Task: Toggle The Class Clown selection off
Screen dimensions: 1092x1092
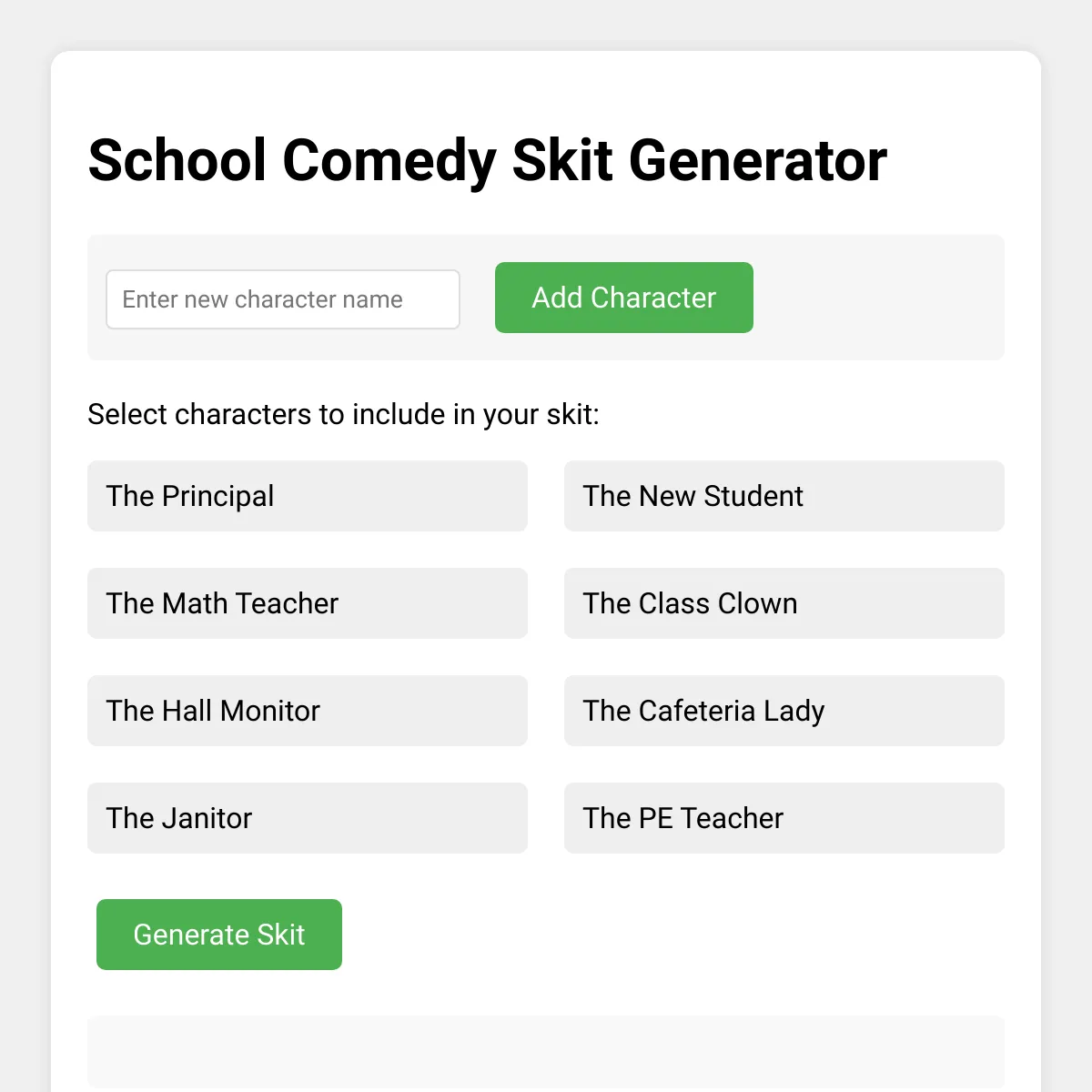Action: (x=784, y=603)
